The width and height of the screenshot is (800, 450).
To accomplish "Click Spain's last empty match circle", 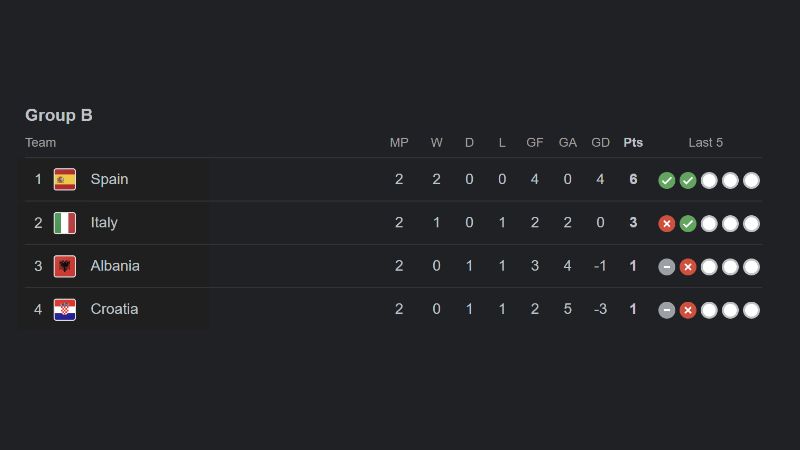I will pos(751,180).
